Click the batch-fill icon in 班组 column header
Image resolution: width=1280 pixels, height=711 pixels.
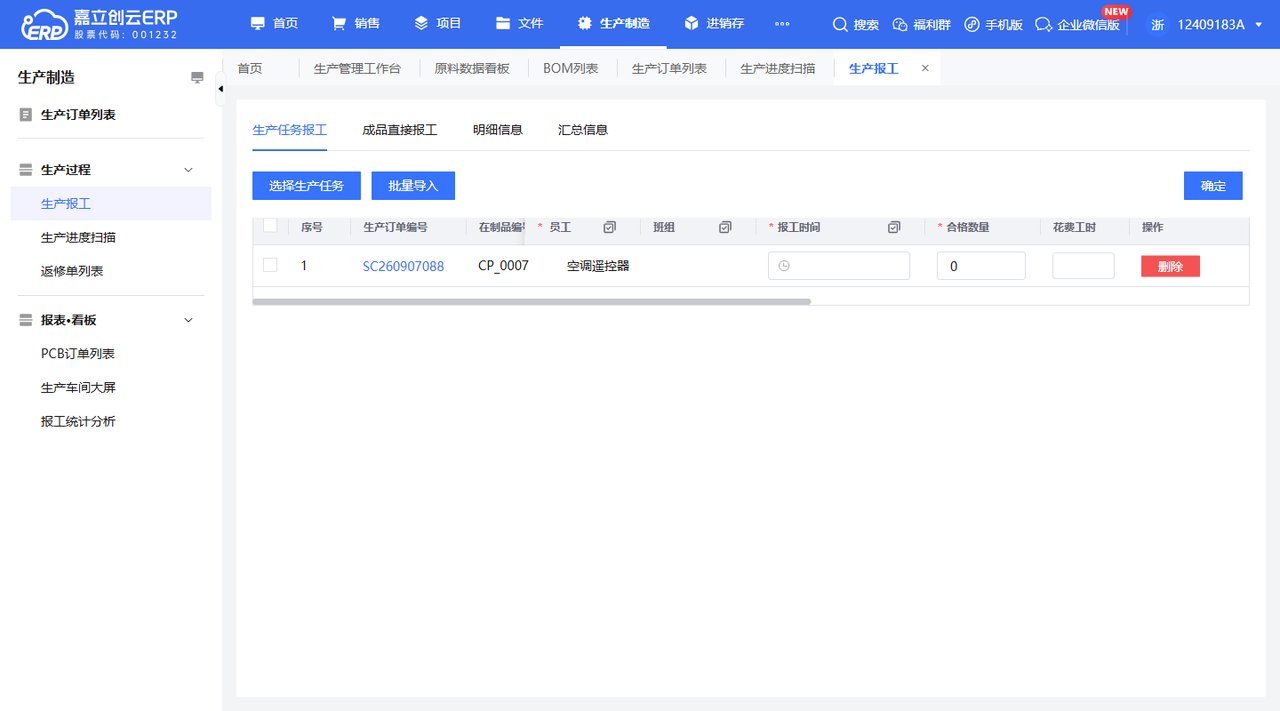click(725, 228)
